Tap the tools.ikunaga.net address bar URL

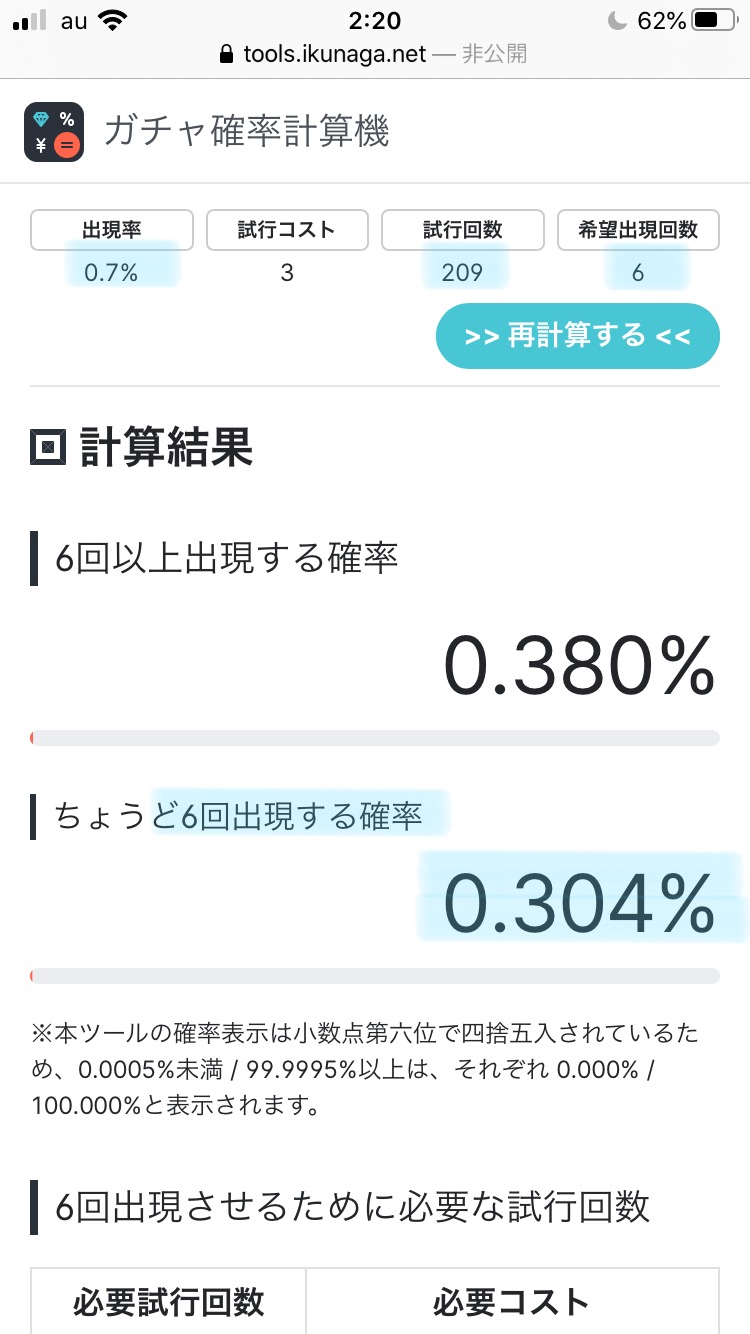pyautogui.click(x=335, y=54)
